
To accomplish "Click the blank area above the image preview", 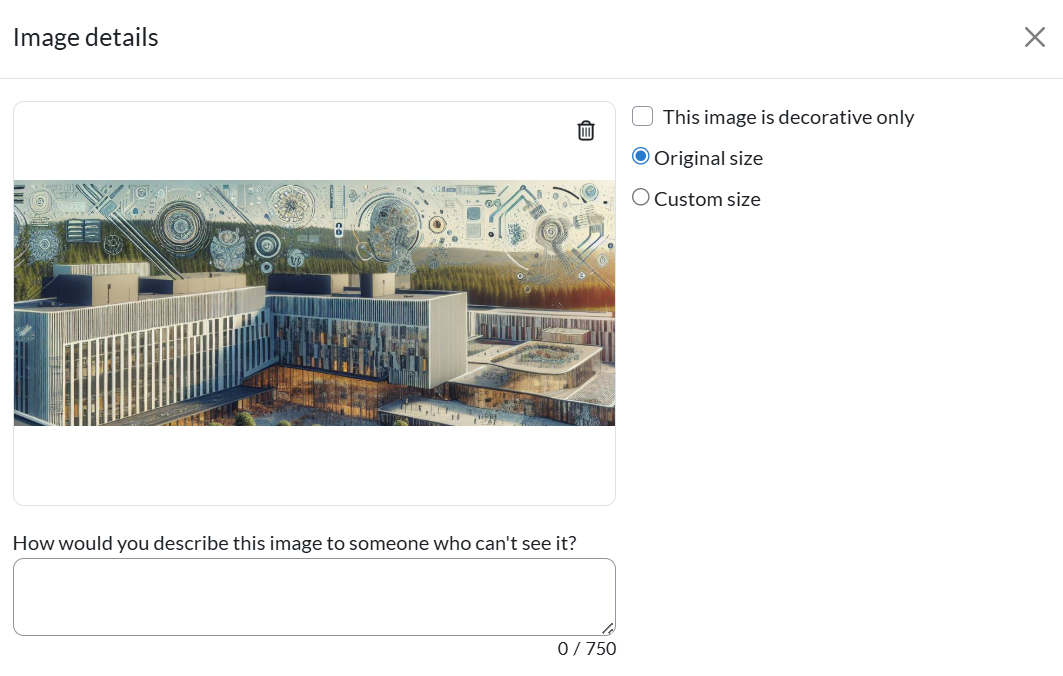I will pyautogui.click(x=300, y=140).
